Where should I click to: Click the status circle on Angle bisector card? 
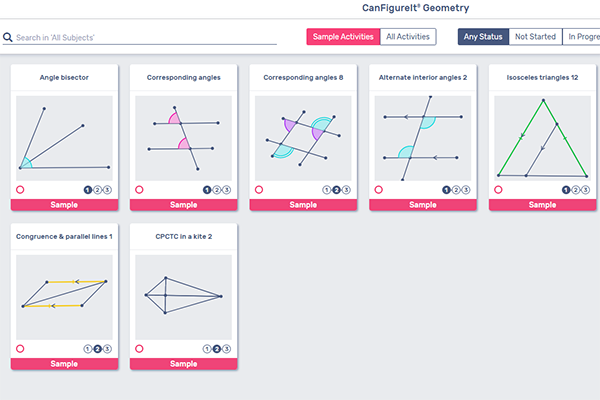click(x=19, y=189)
